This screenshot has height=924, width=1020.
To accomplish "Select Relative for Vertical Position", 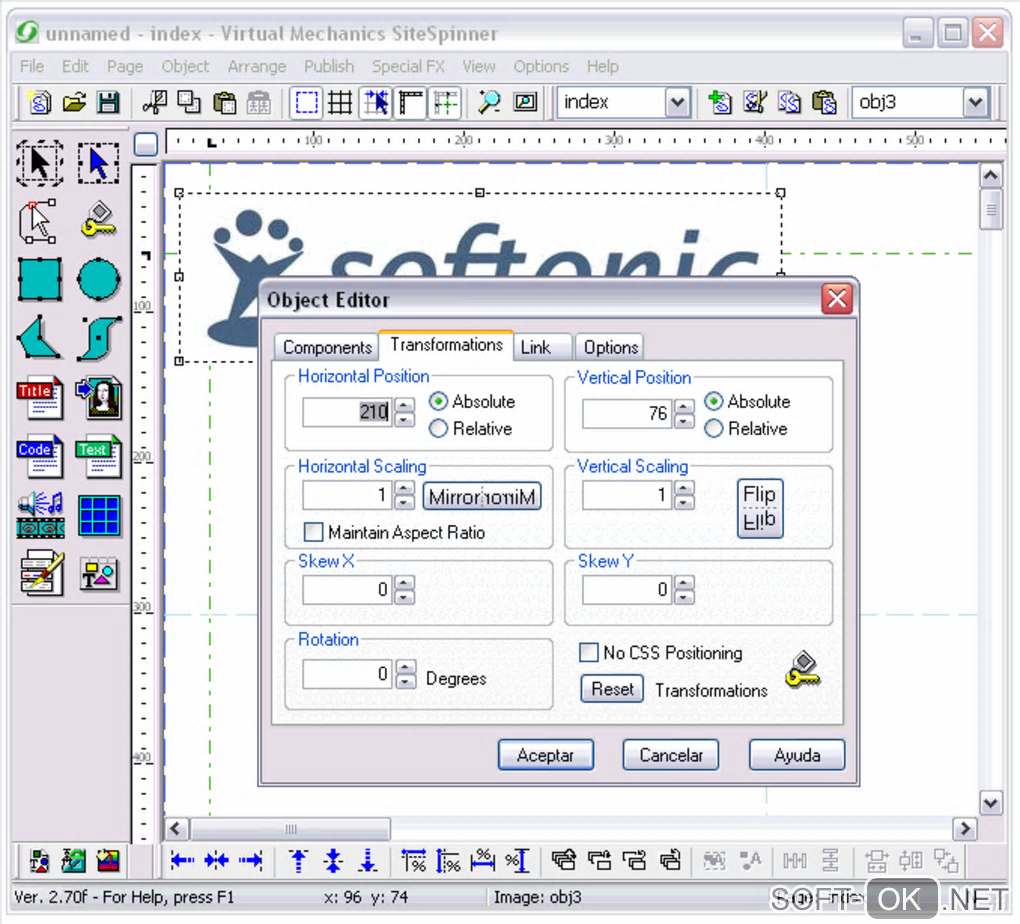I will pos(714,428).
